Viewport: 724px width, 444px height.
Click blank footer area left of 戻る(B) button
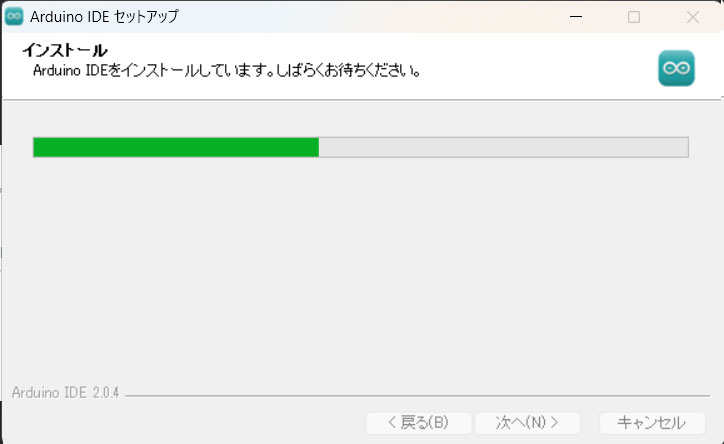[185, 423]
